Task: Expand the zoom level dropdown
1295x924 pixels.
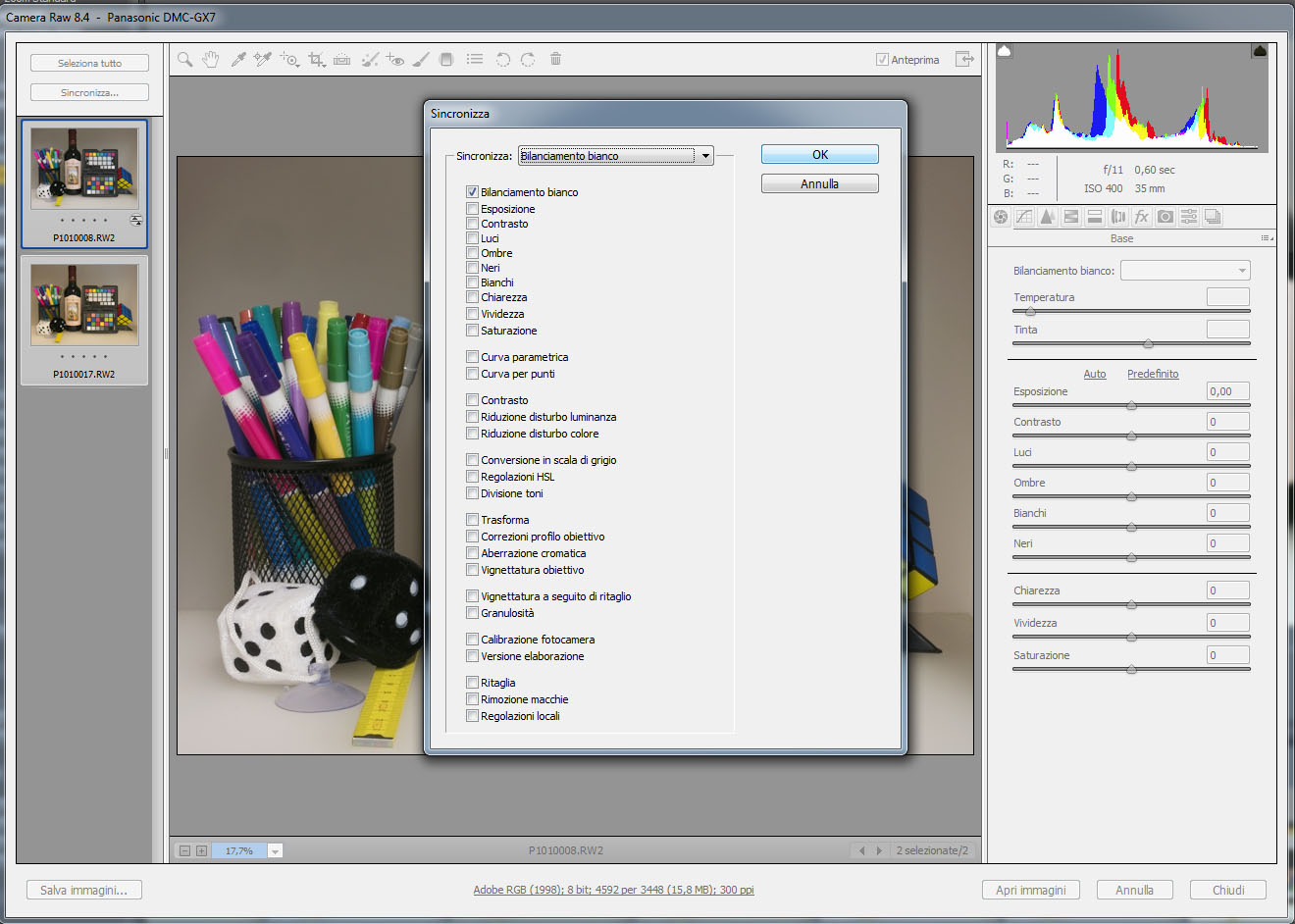Action: 276,851
